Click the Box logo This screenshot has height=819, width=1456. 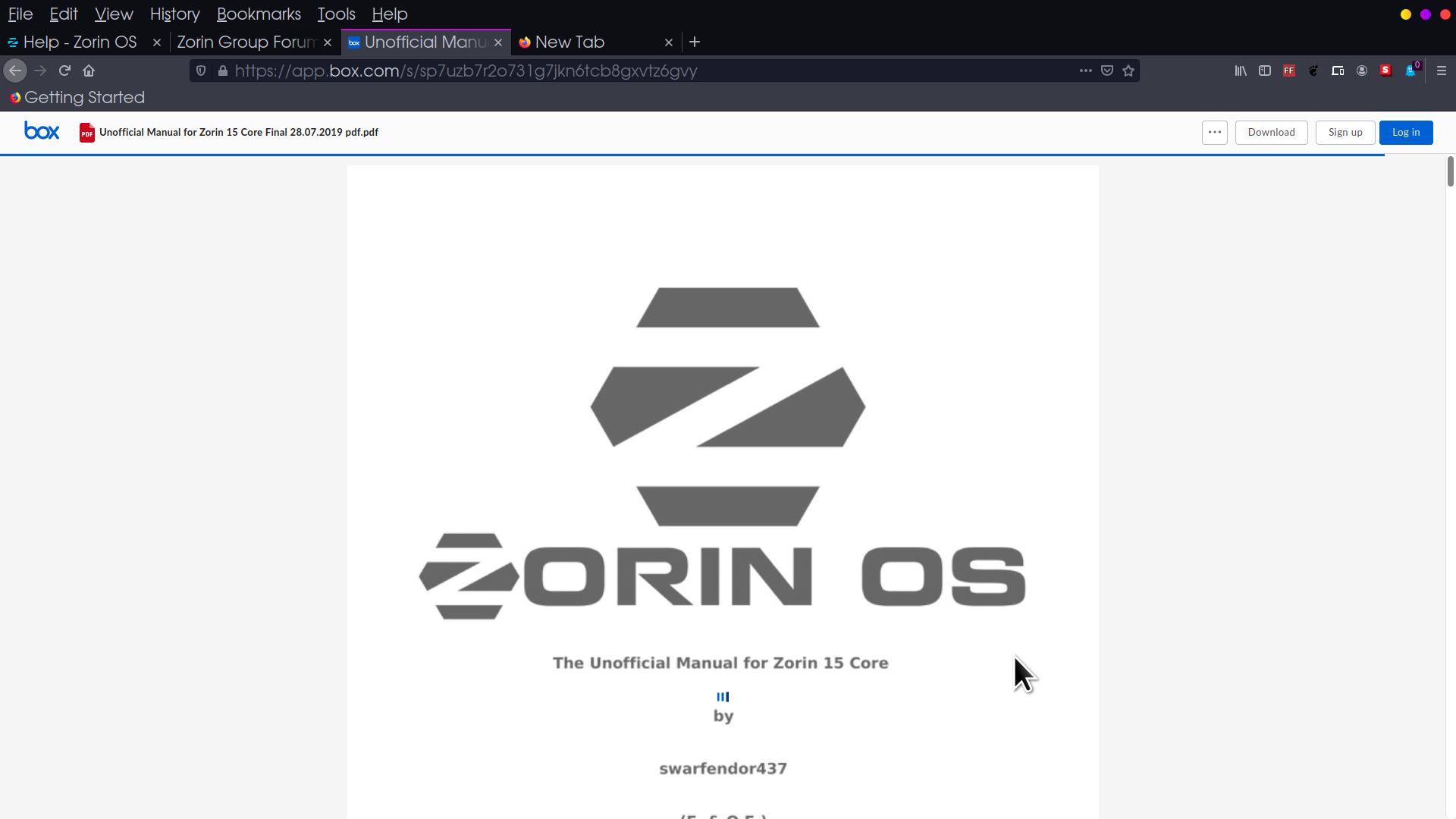click(42, 131)
